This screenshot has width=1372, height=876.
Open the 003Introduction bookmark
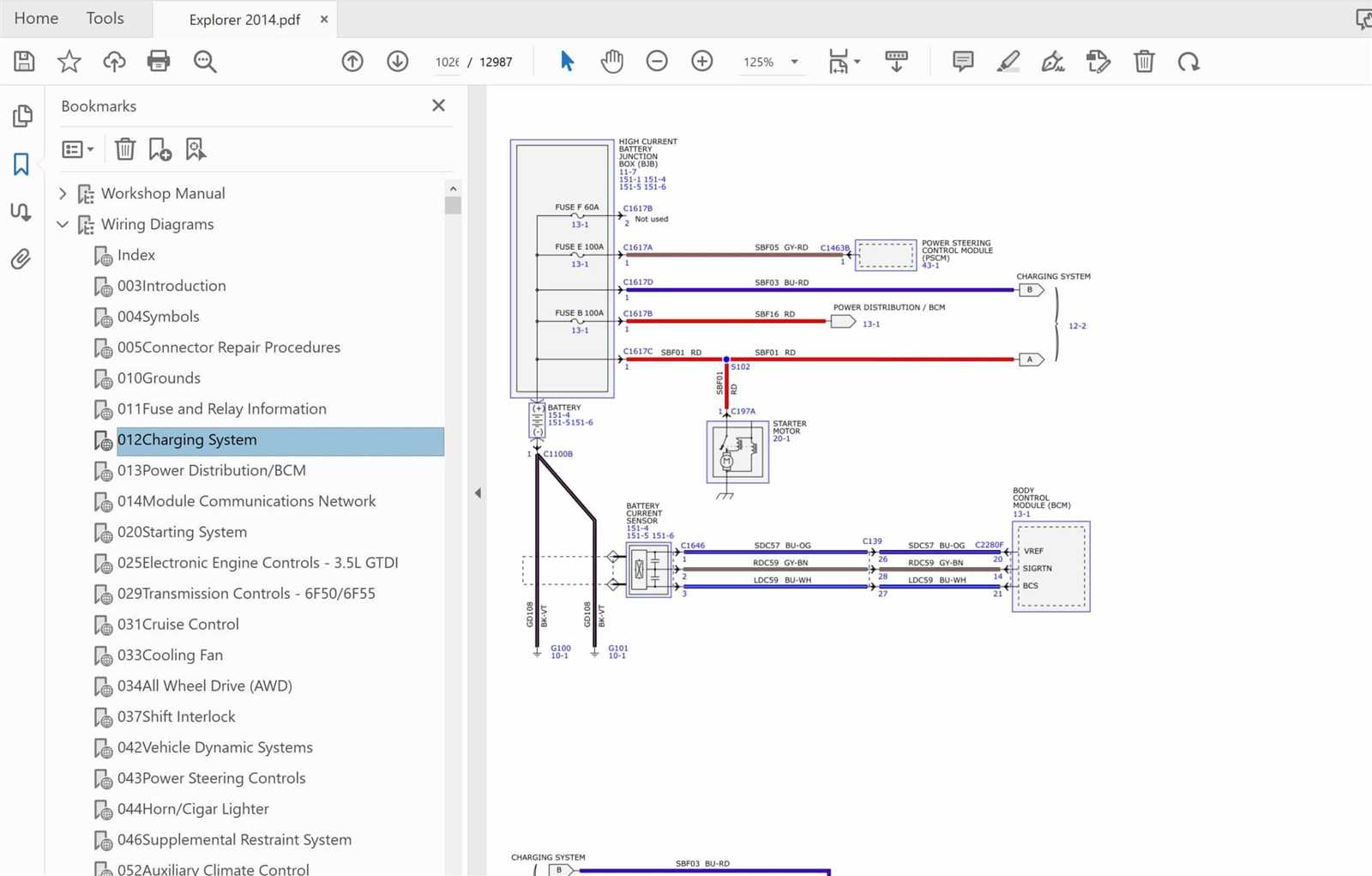tap(171, 286)
